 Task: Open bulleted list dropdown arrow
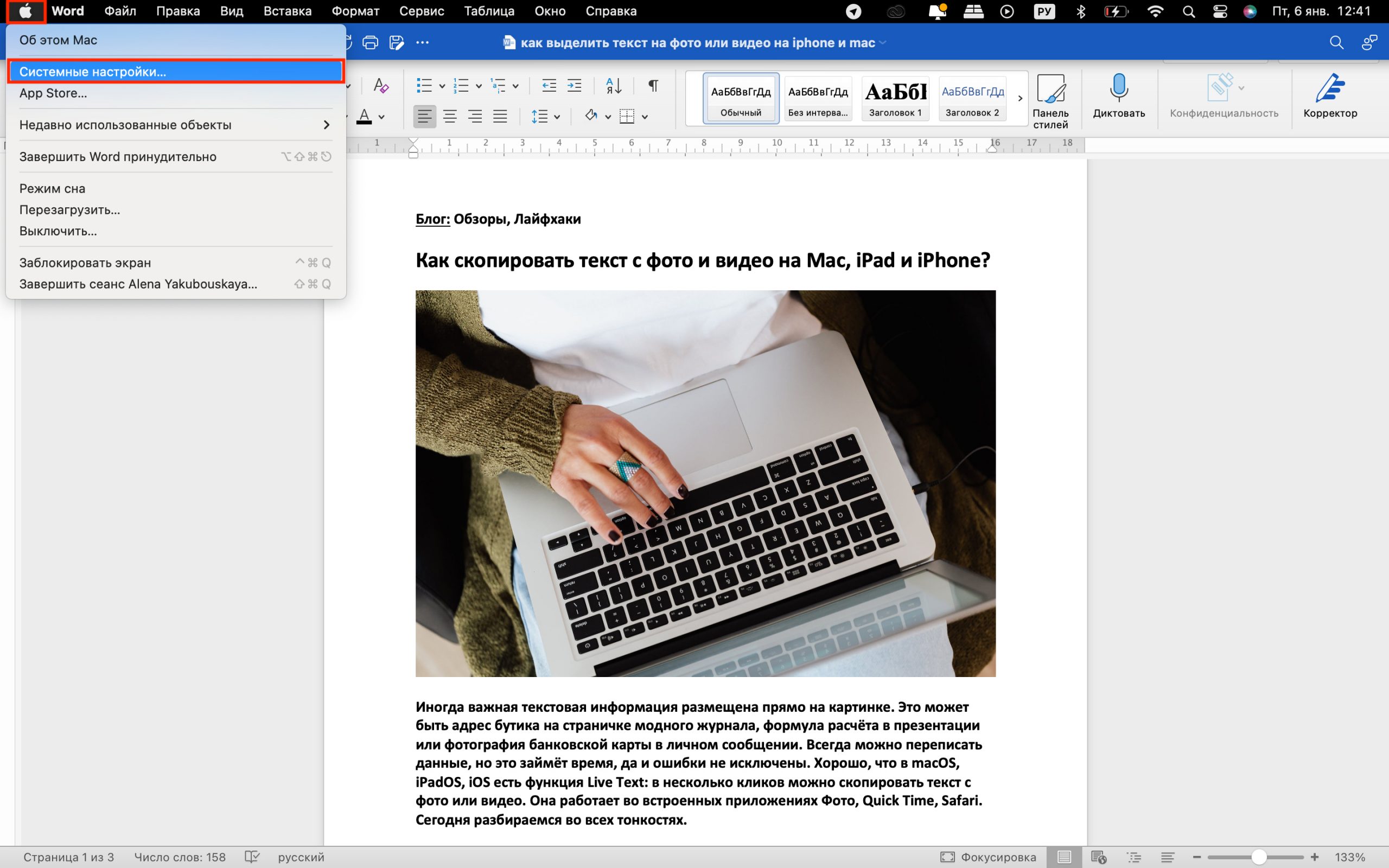click(x=442, y=86)
